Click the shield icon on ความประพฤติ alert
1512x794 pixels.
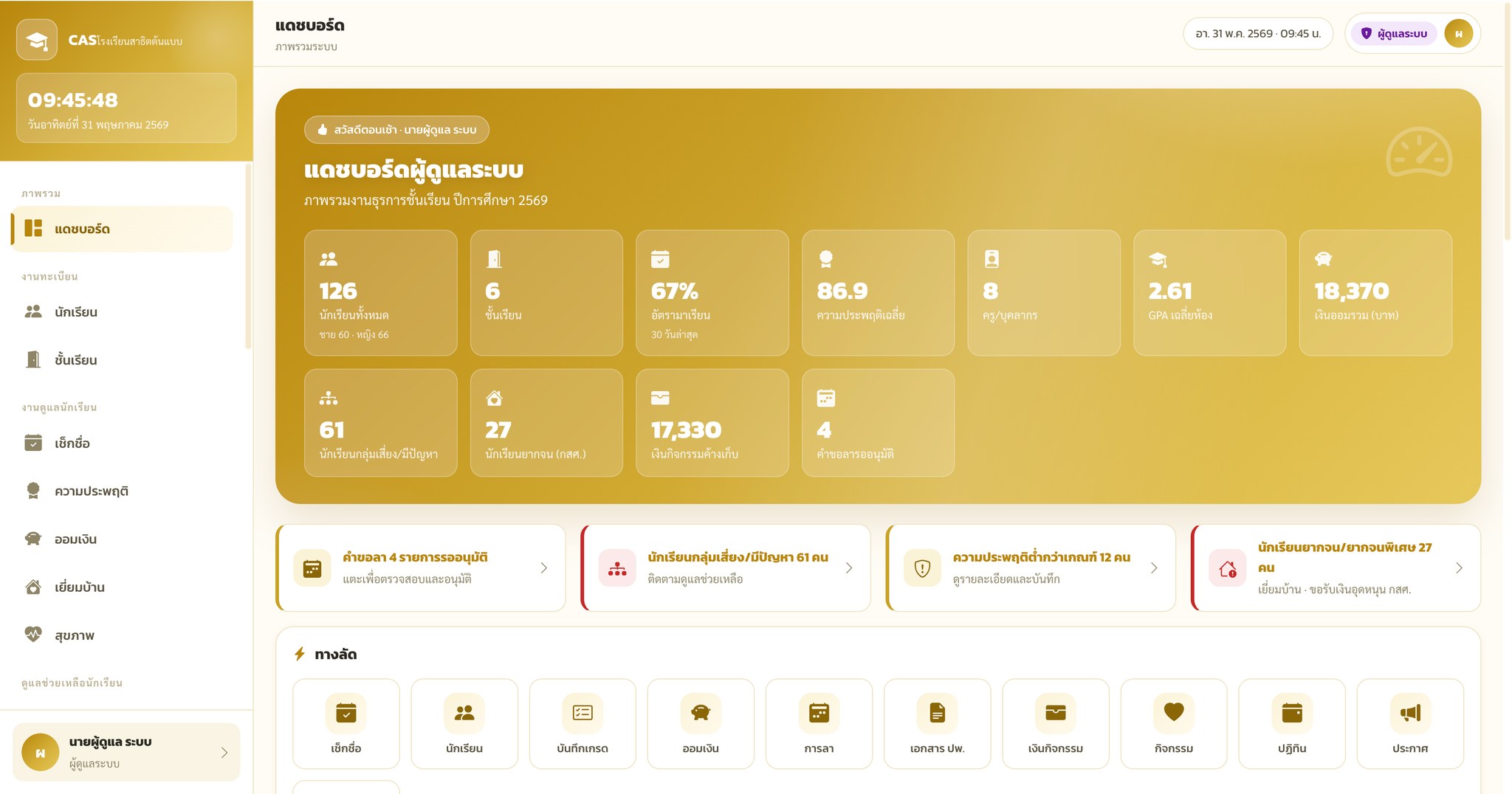point(922,568)
